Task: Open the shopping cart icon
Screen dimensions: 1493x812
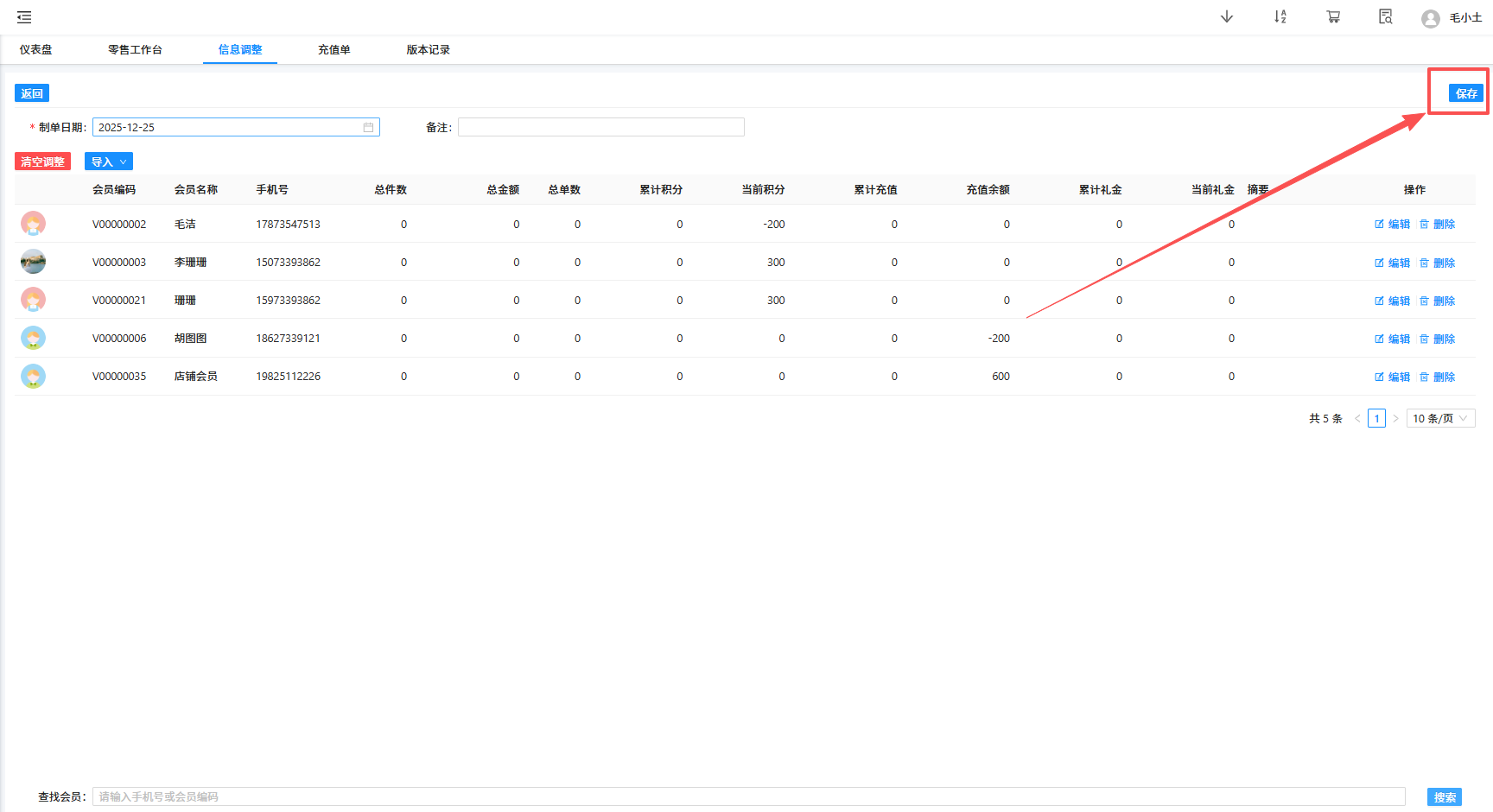Action: coord(1333,17)
